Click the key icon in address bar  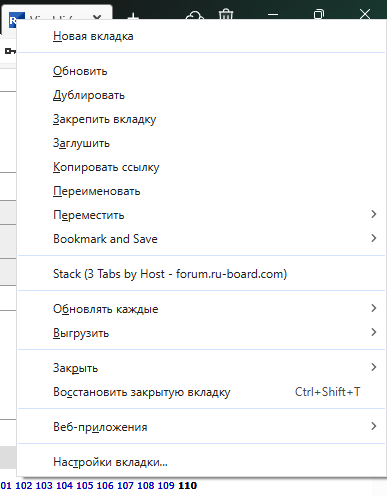click(x=10, y=51)
